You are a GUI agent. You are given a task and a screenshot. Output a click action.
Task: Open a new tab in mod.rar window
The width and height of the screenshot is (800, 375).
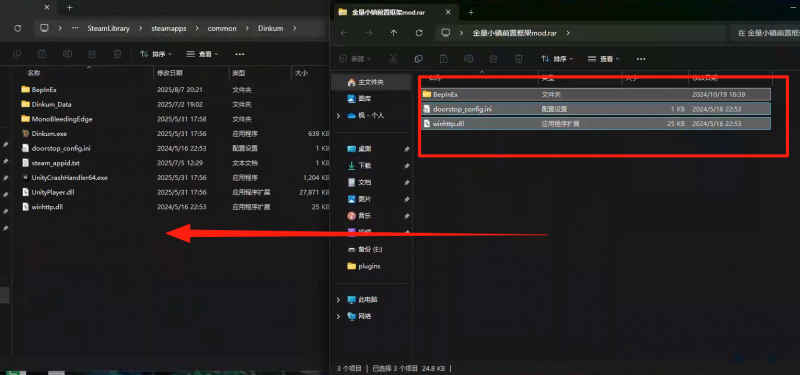470,12
